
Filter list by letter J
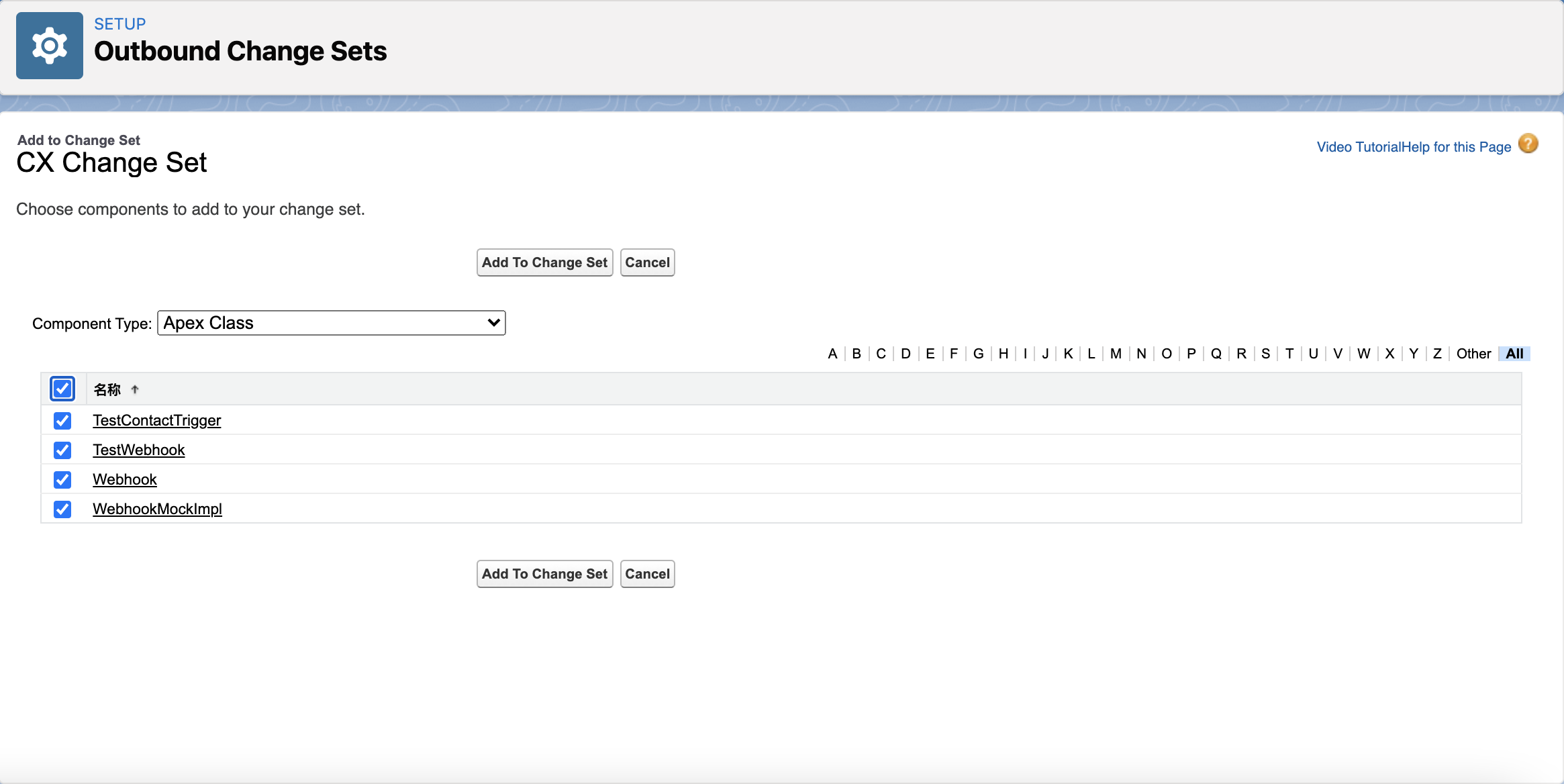coord(1045,354)
